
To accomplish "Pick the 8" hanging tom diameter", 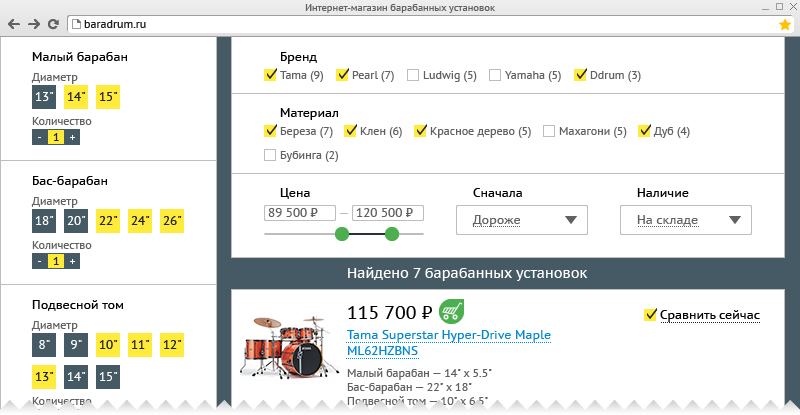I will 44,345.
